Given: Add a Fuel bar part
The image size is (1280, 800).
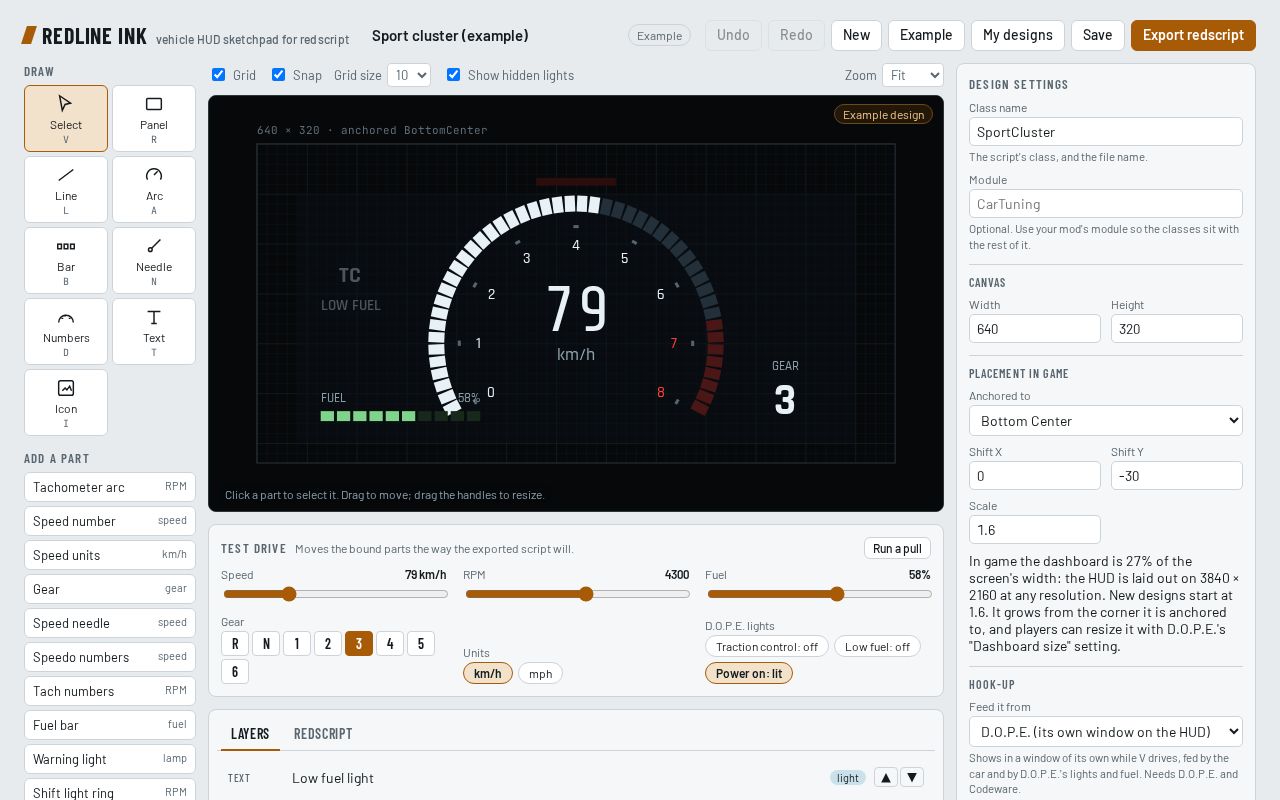Looking at the screenshot, I should coord(110,725).
